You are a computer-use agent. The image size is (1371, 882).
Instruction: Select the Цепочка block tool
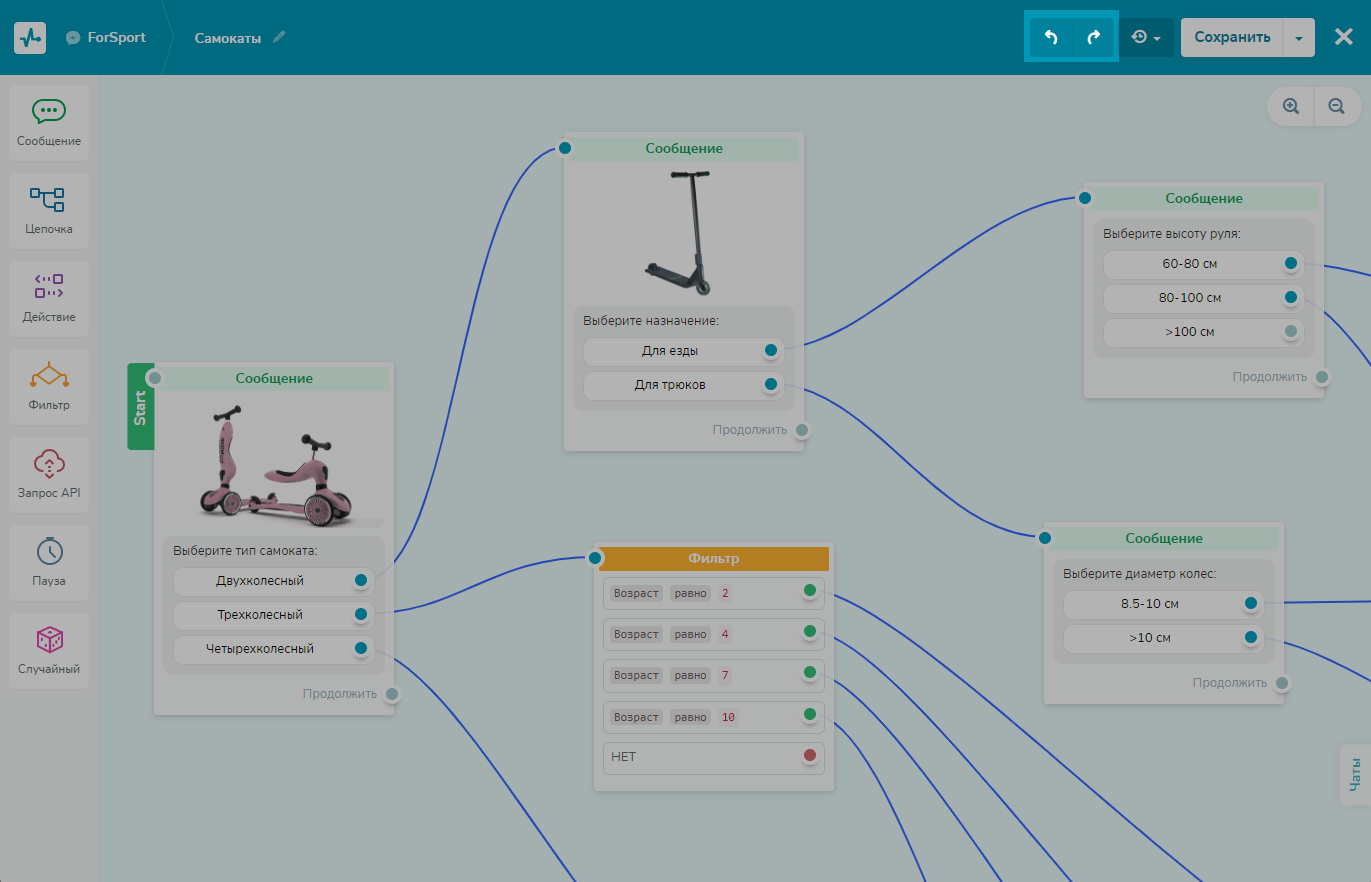pos(49,211)
